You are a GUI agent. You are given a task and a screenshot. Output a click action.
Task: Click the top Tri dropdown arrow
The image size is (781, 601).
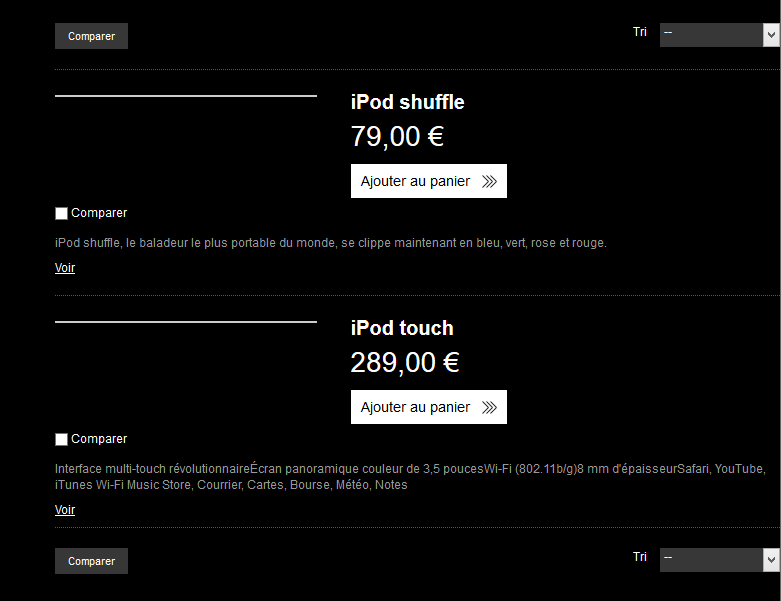pos(771,35)
